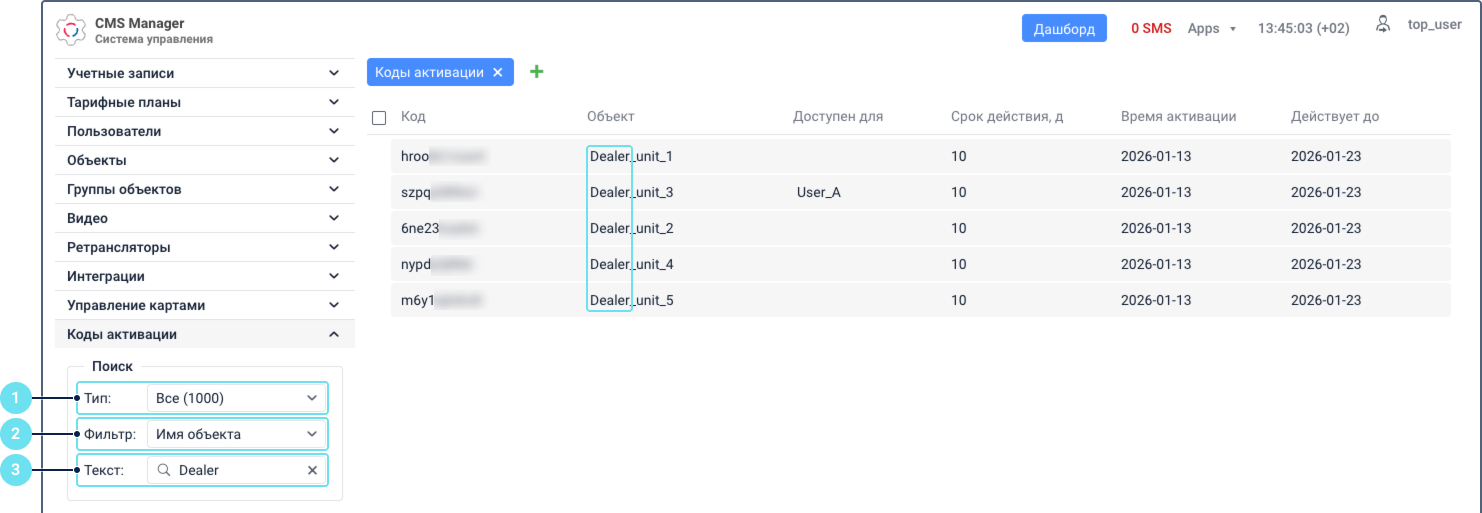This screenshot has width=1482, height=513.
Task: Expand the Тарифные планы section
Action: click(x=204, y=102)
